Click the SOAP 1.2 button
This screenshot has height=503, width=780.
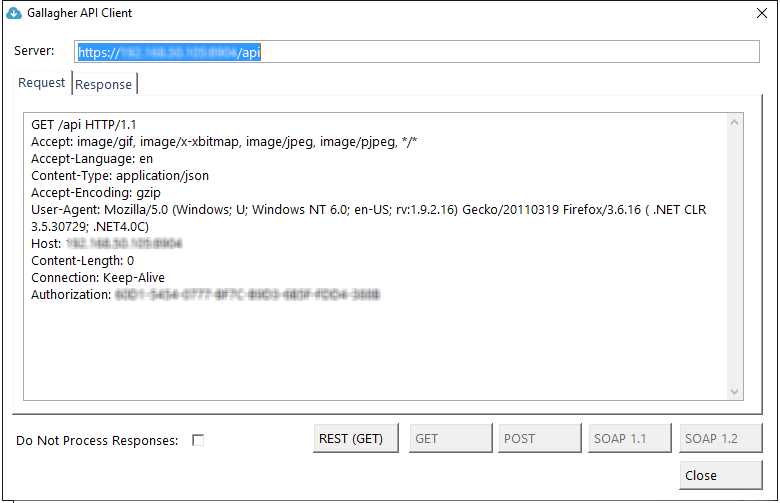(x=721, y=438)
